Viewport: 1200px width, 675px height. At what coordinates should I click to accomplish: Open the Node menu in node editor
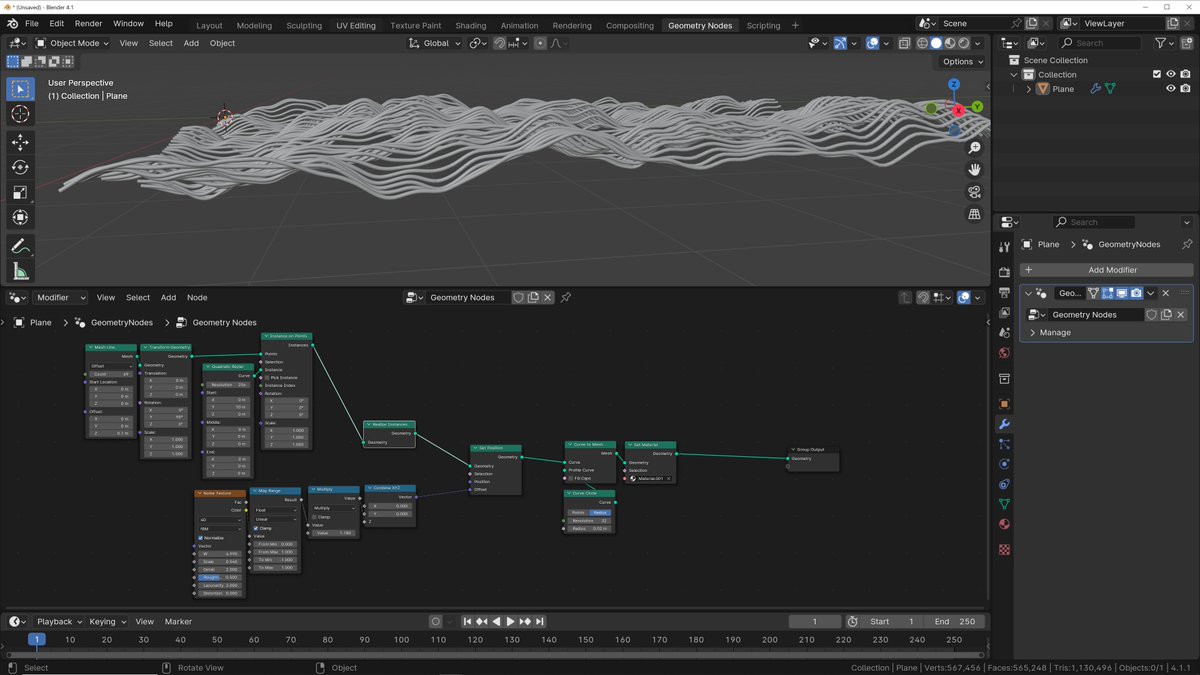pos(197,297)
